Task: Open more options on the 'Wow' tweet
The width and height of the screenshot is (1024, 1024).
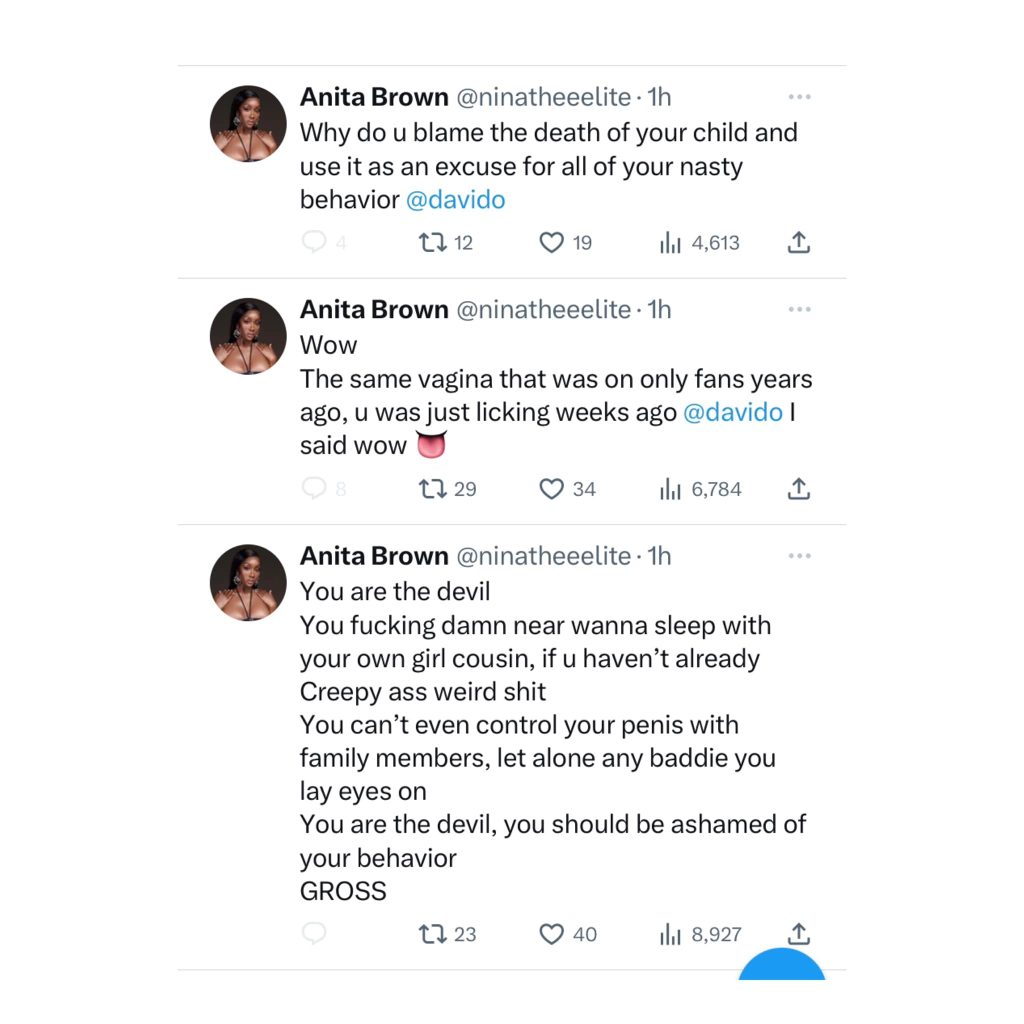Action: click(x=798, y=309)
